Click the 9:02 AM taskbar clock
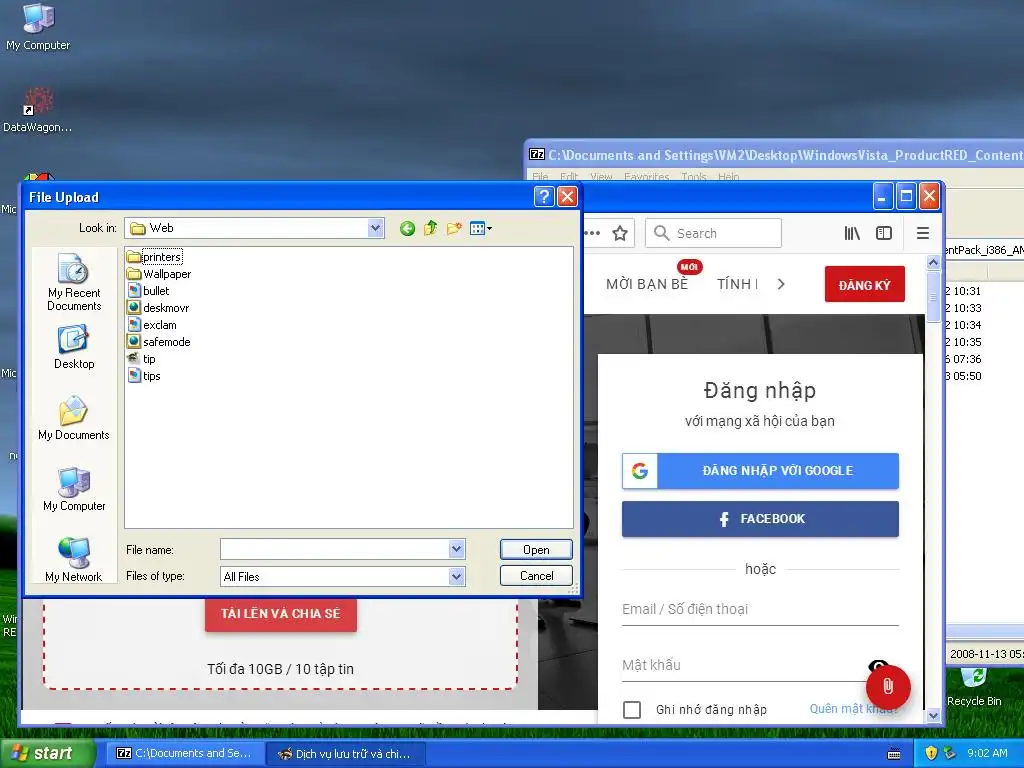This screenshot has width=1024, height=768. 987,753
